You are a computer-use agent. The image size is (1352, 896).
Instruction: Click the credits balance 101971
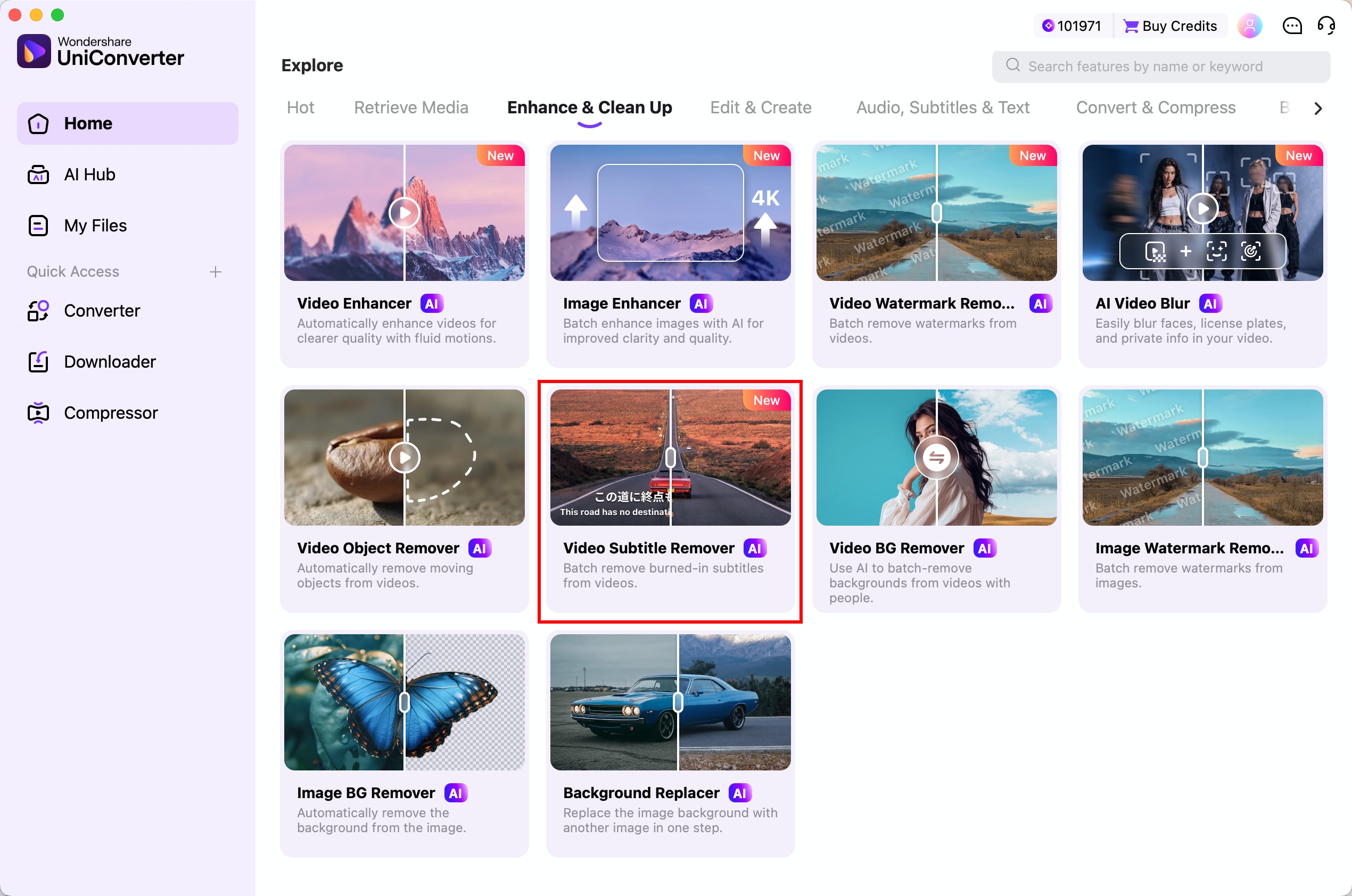pos(1072,26)
